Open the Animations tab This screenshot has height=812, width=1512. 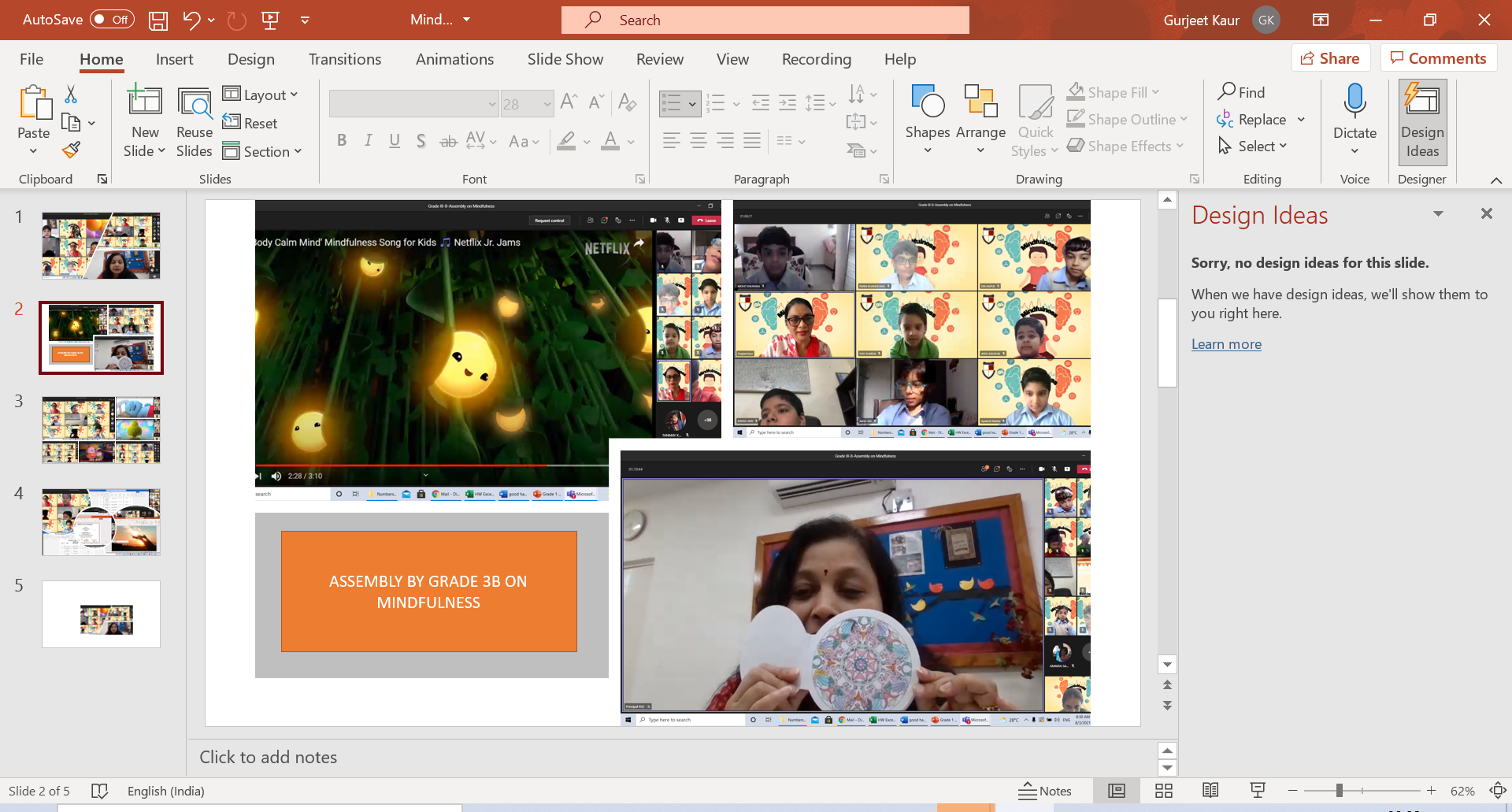[454, 59]
